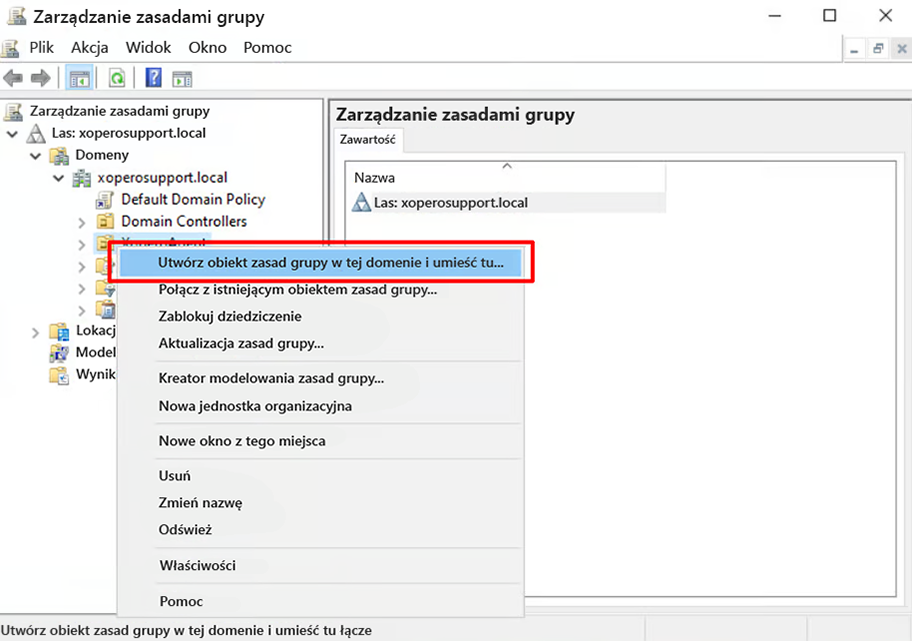Switch to the Zawartość tab
The width and height of the screenshot is (912, 641).
point(367,141)
